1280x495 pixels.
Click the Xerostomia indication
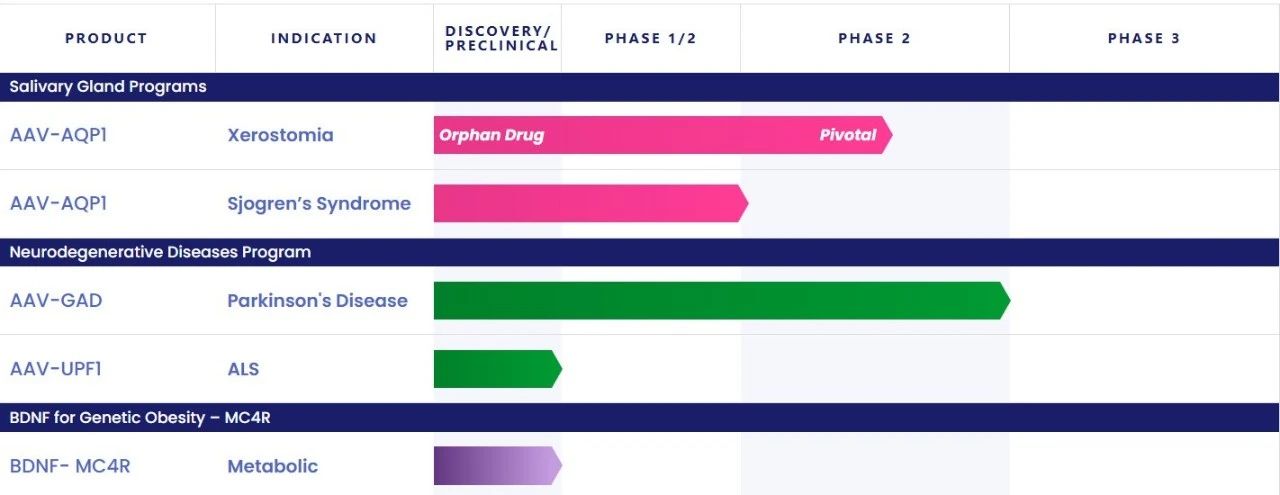pyautogui.click(x=280, y=135)
